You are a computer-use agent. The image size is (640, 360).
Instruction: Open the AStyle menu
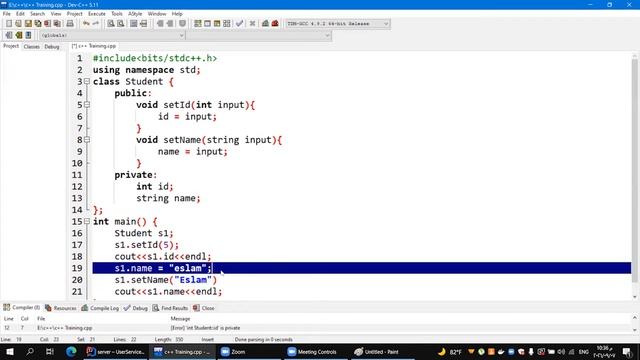(135, 13)
